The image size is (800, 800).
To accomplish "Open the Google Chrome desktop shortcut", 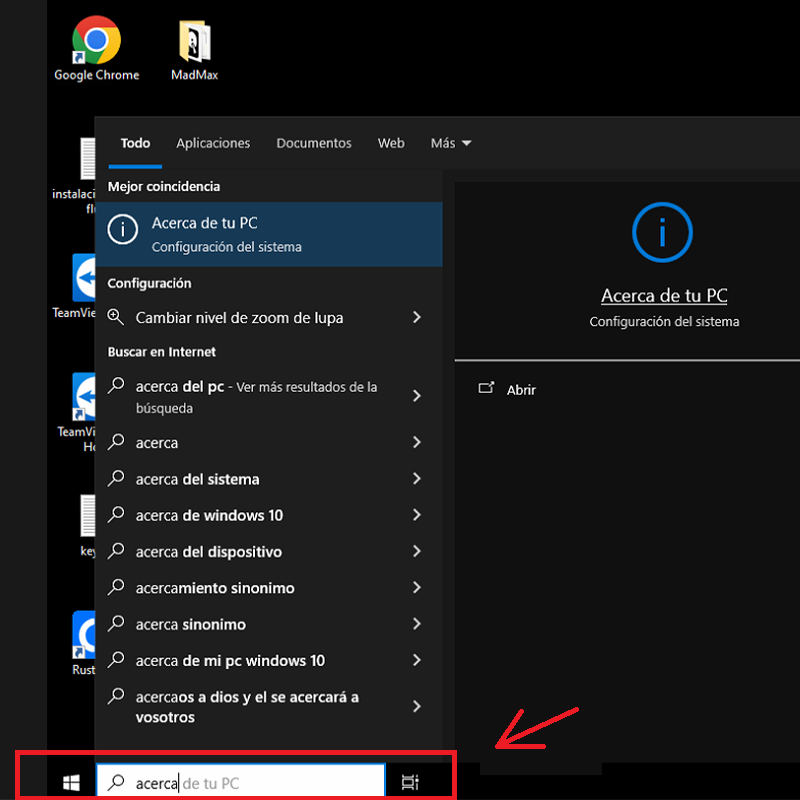I will tap(96, 48).
